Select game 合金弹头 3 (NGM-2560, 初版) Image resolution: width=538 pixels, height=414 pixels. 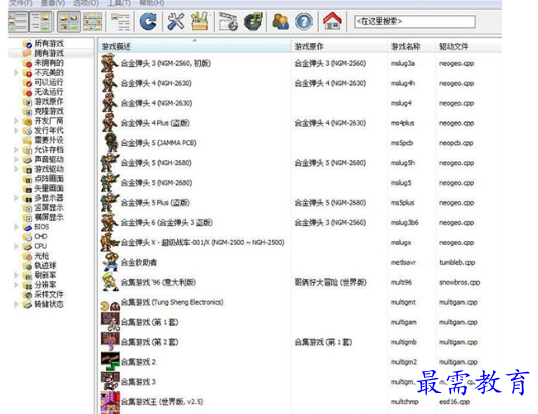point(166,63)
